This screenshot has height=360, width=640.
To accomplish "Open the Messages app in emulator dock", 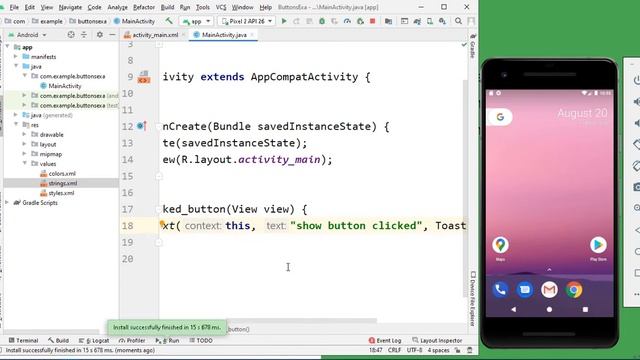I will tap(525, 290).
